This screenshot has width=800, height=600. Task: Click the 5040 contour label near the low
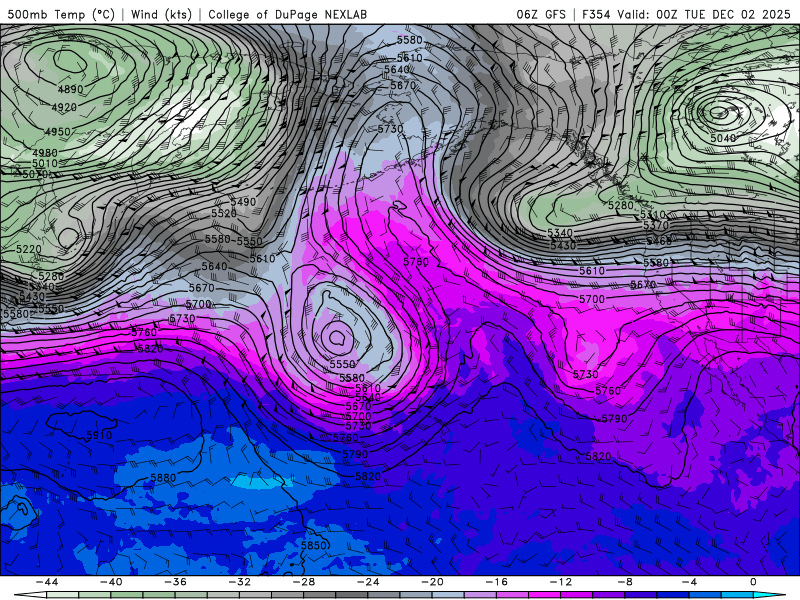pyautogui.click(x=723, y=138)
